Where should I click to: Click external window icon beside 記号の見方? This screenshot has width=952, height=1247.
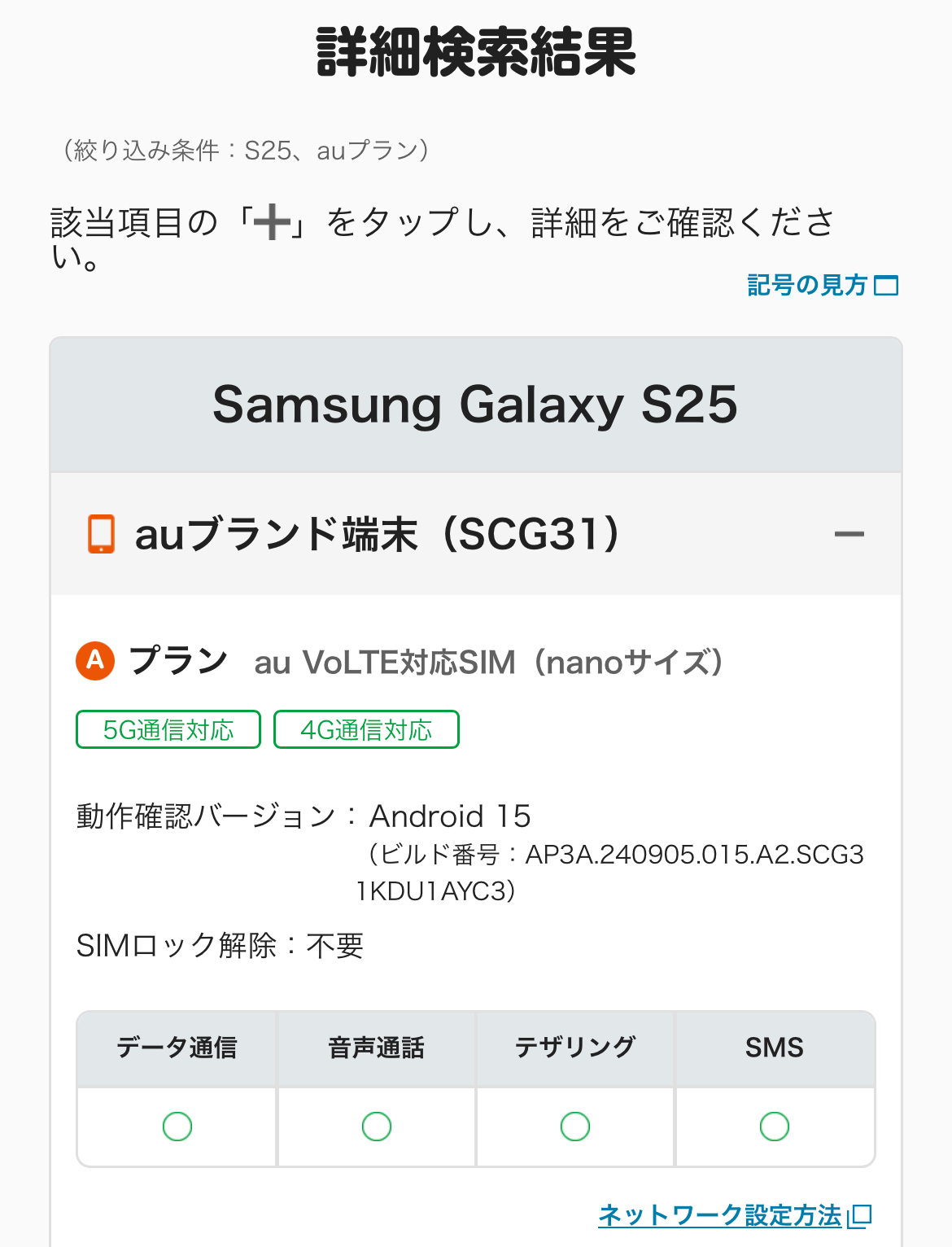tap(886, 286)
